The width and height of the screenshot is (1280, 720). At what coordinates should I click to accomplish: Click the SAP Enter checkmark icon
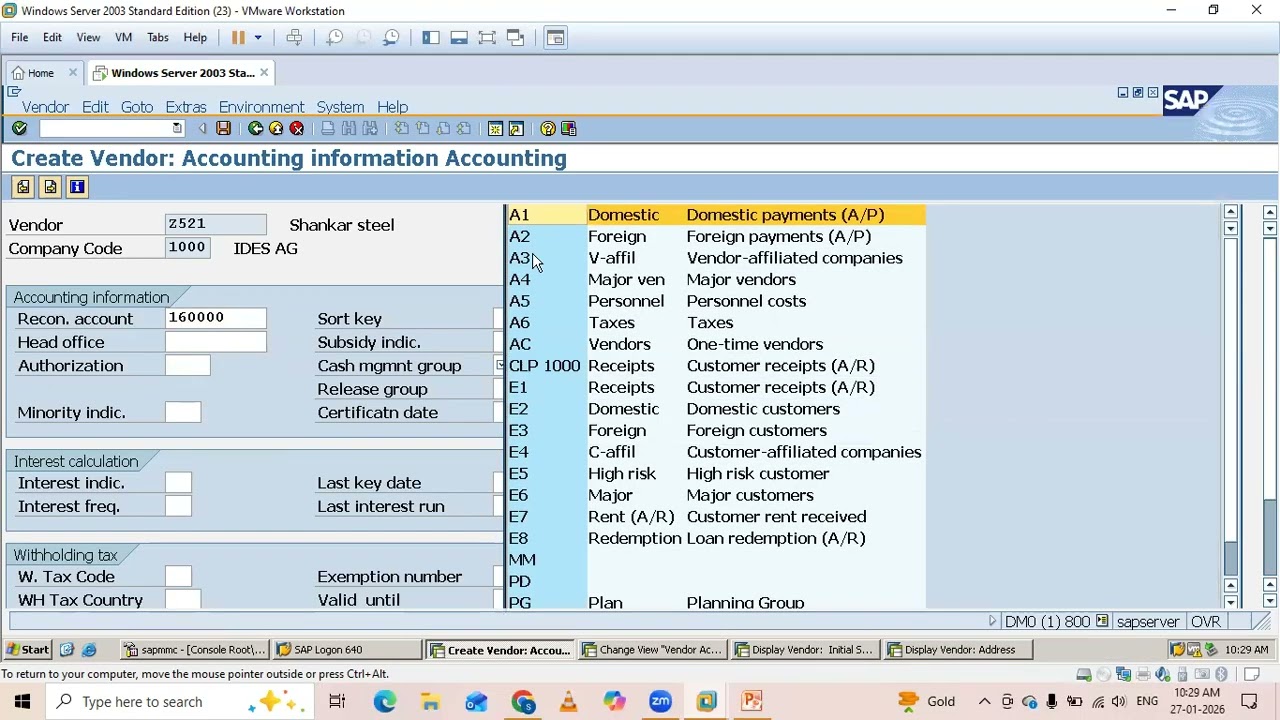point(19,128)
